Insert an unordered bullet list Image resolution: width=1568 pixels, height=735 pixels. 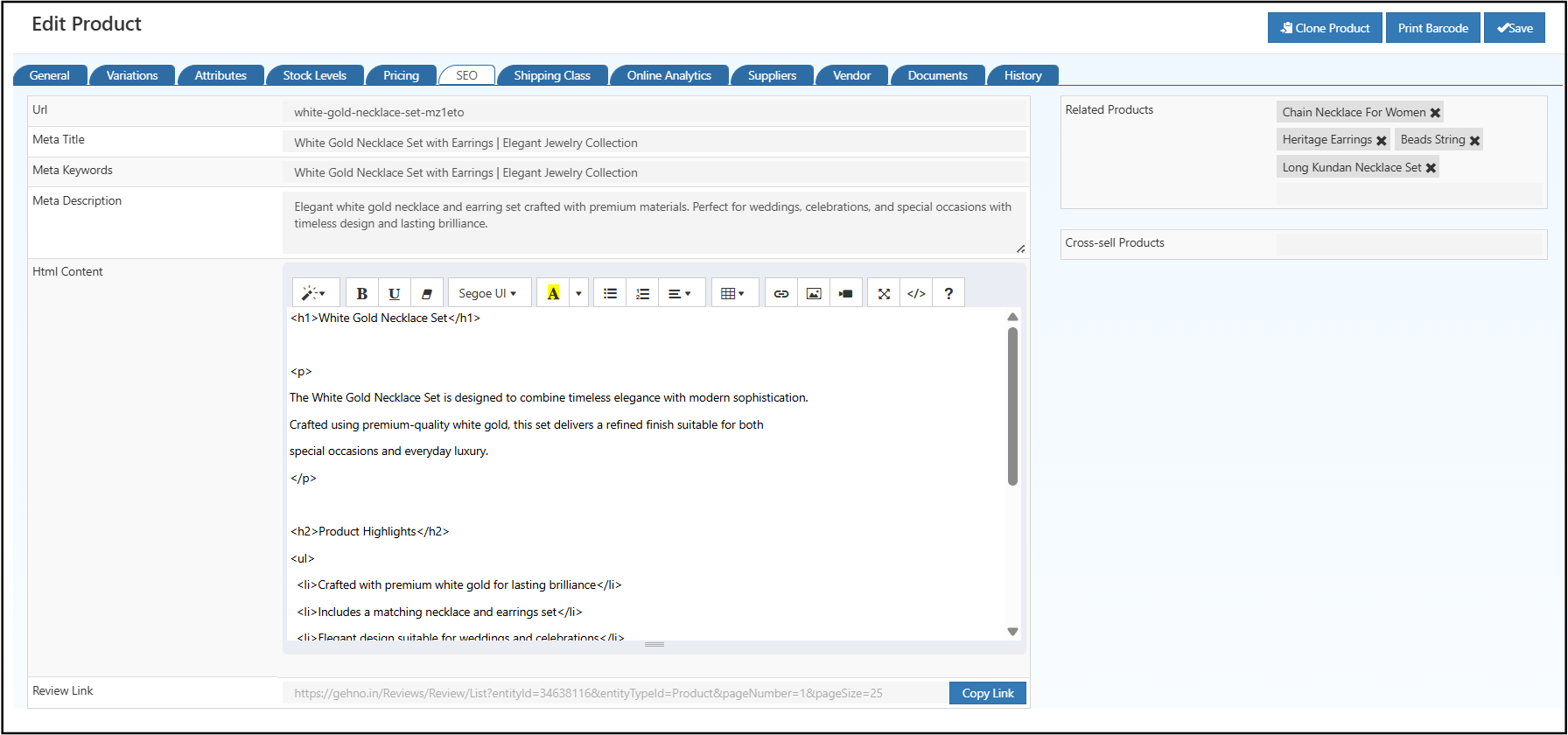tap(610, 293)
